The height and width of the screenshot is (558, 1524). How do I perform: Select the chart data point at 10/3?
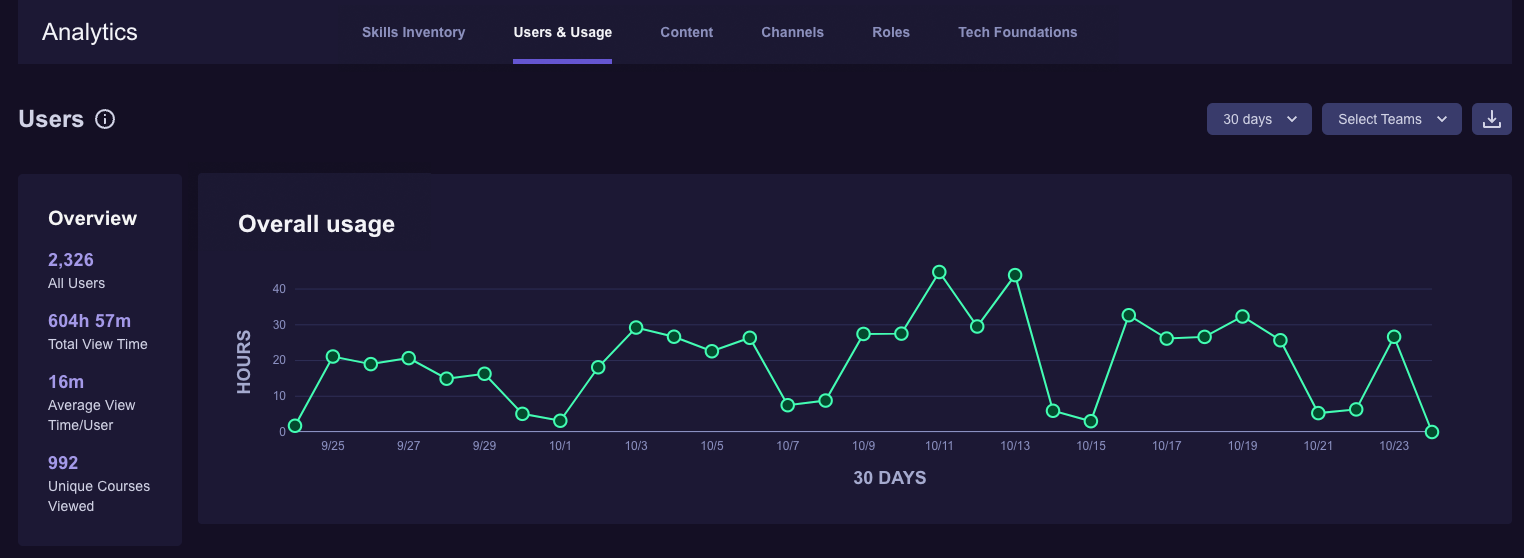click(x=636, y=328)
